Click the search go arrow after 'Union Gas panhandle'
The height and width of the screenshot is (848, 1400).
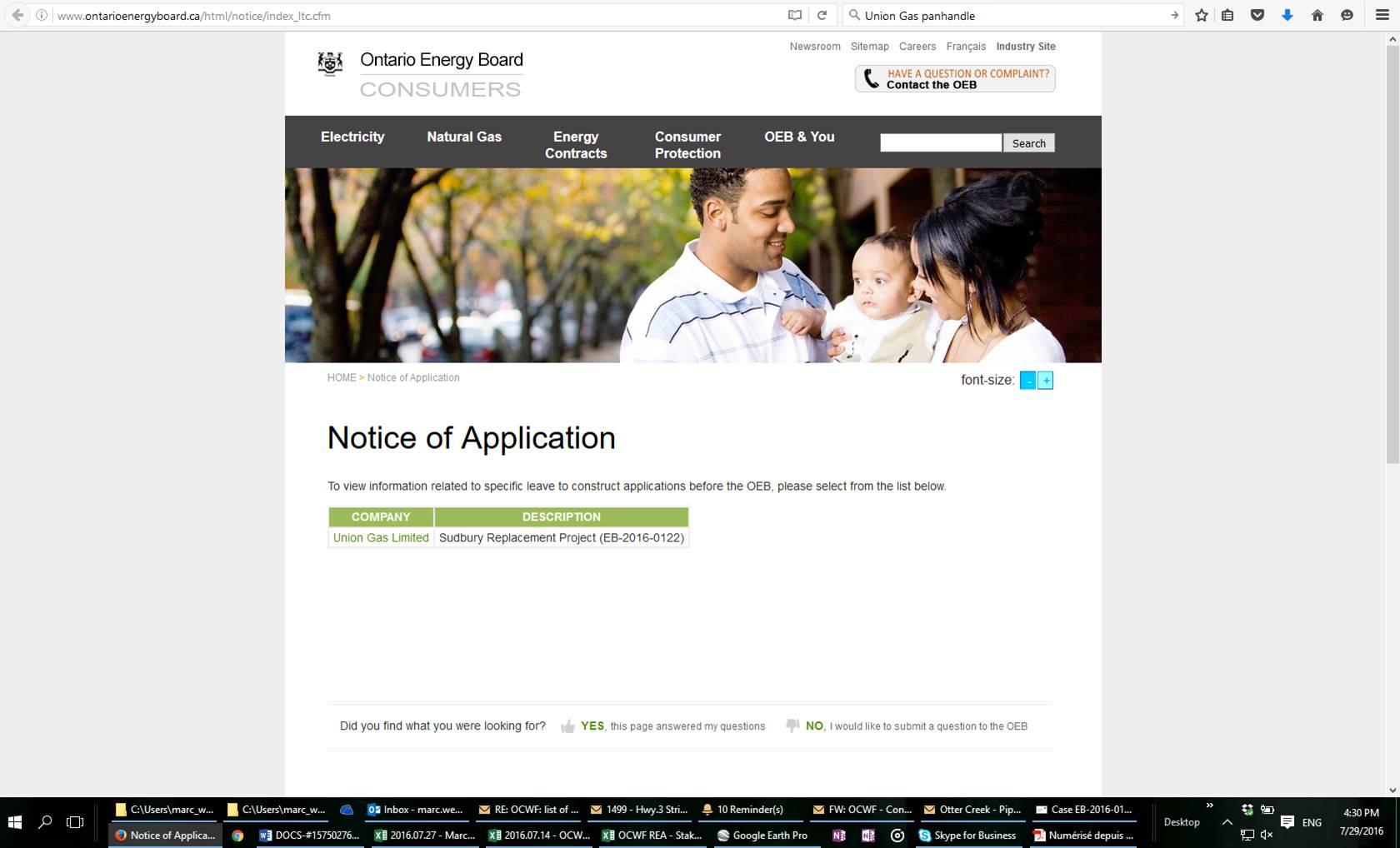[x=1174, y=15]
